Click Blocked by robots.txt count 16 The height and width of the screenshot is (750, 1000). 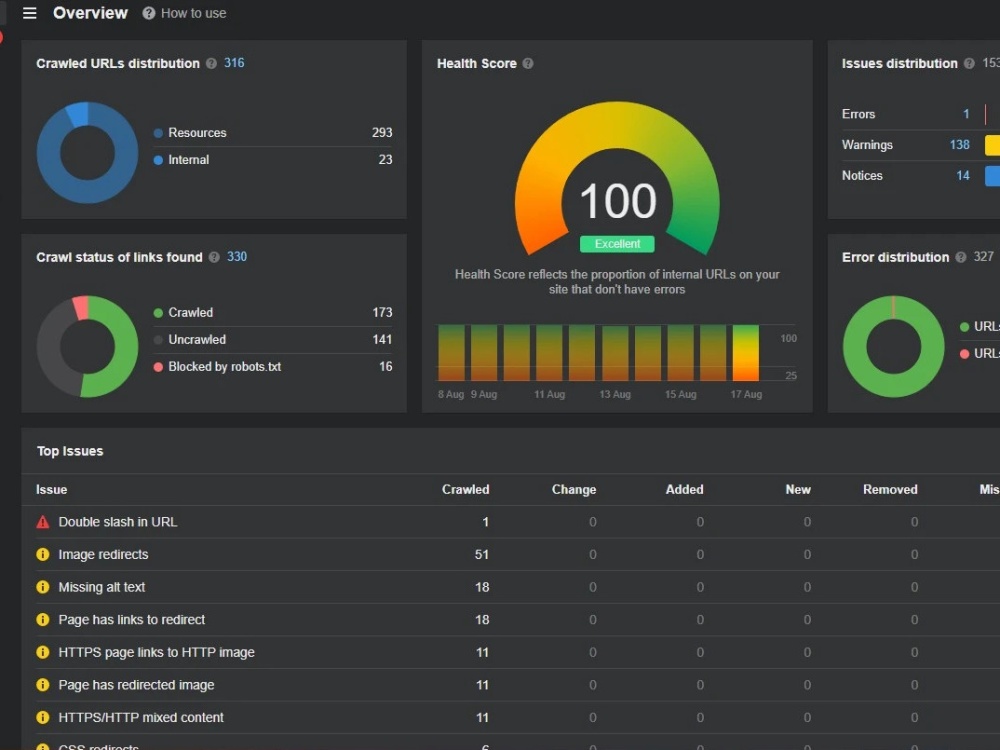[386, 367]
